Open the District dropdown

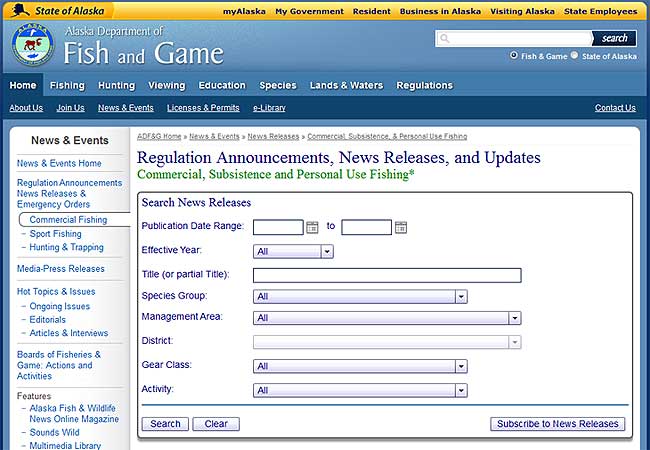pyautogui.click(x=387, y=342)
